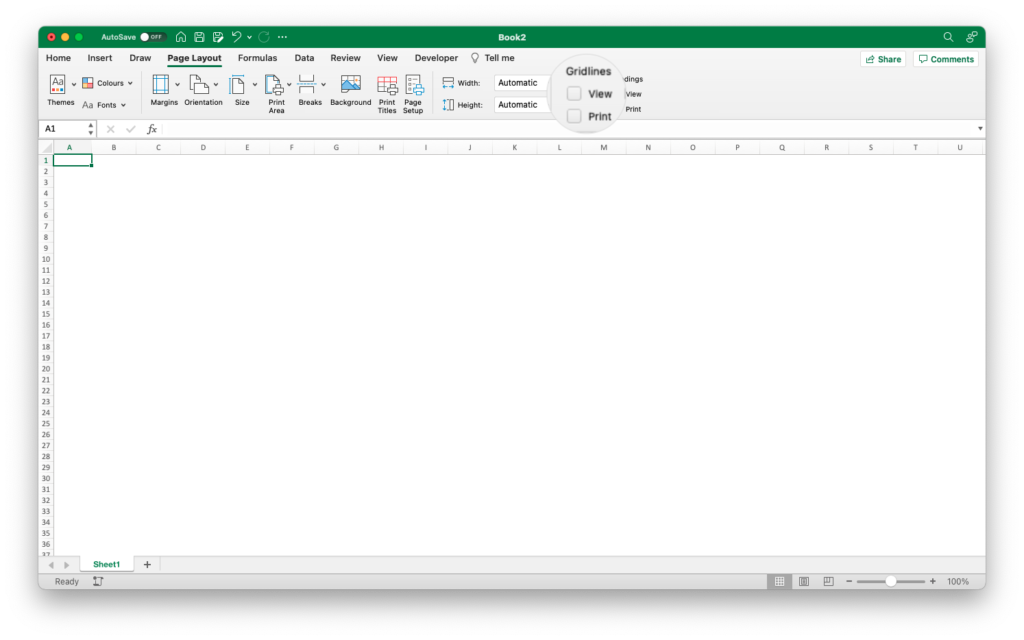
Task: Click the search magnifier icon
Action: pyautogui.click(x=948, y=37)
